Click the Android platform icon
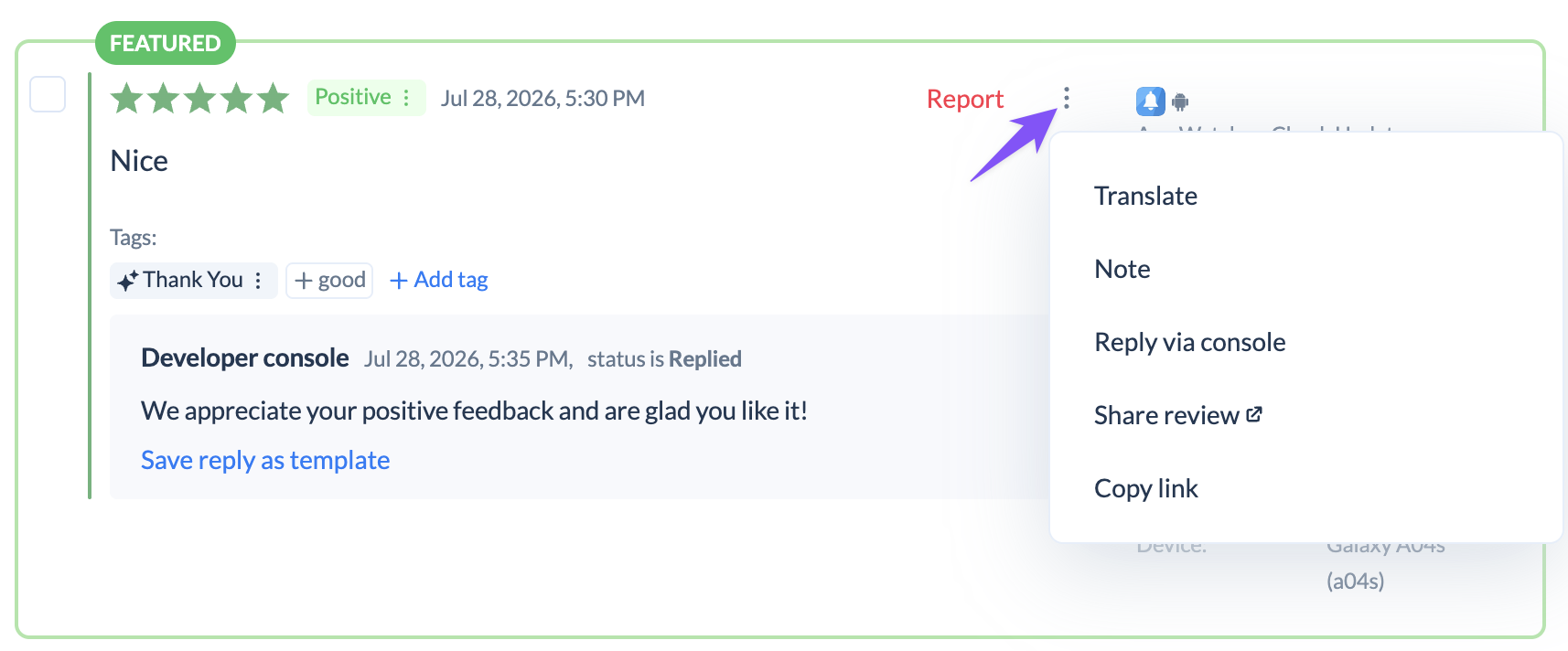This screenshot has height=651, width=1568. coord(1180,101)
